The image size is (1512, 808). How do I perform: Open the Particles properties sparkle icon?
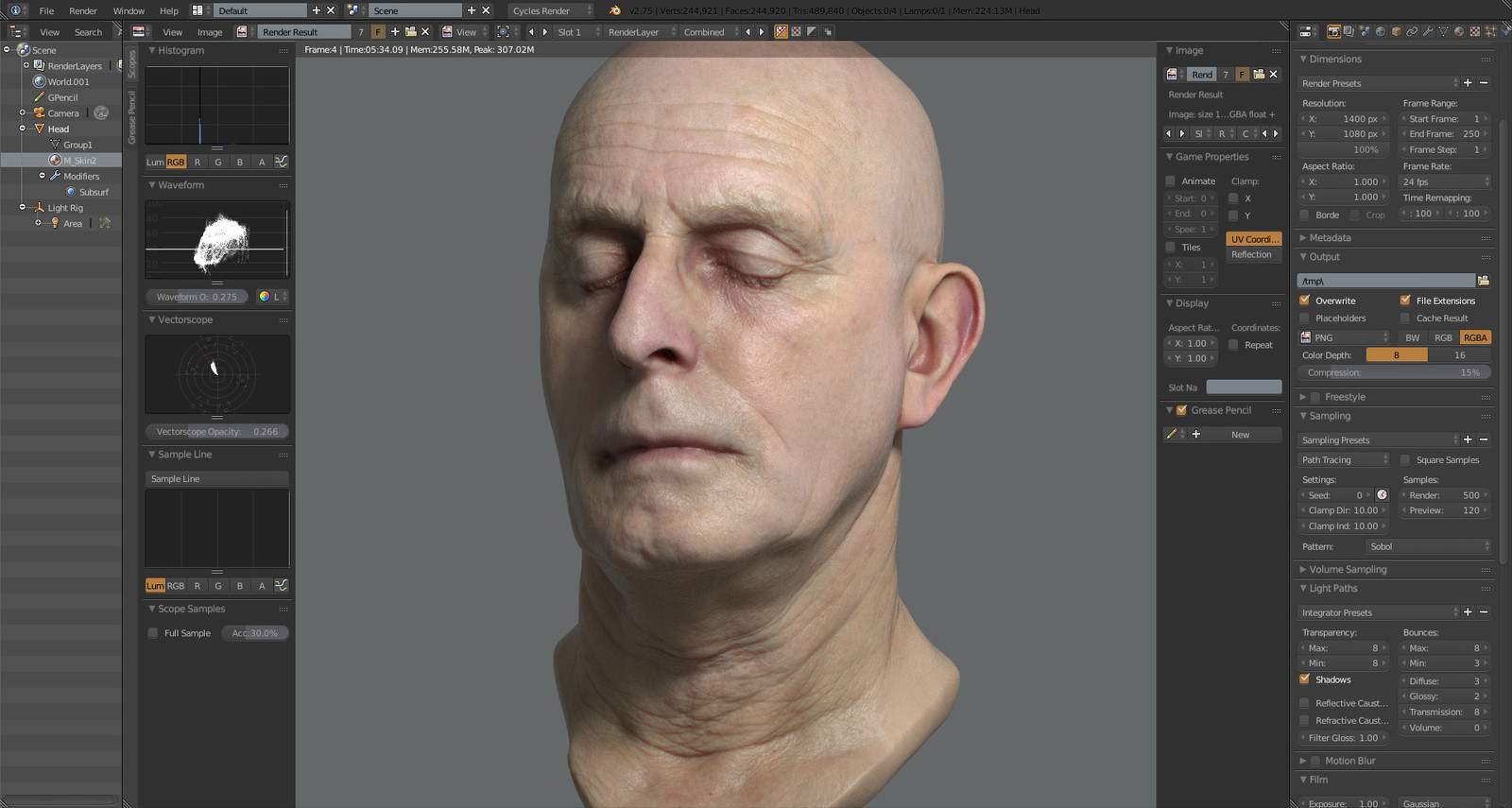(1490, 31)
